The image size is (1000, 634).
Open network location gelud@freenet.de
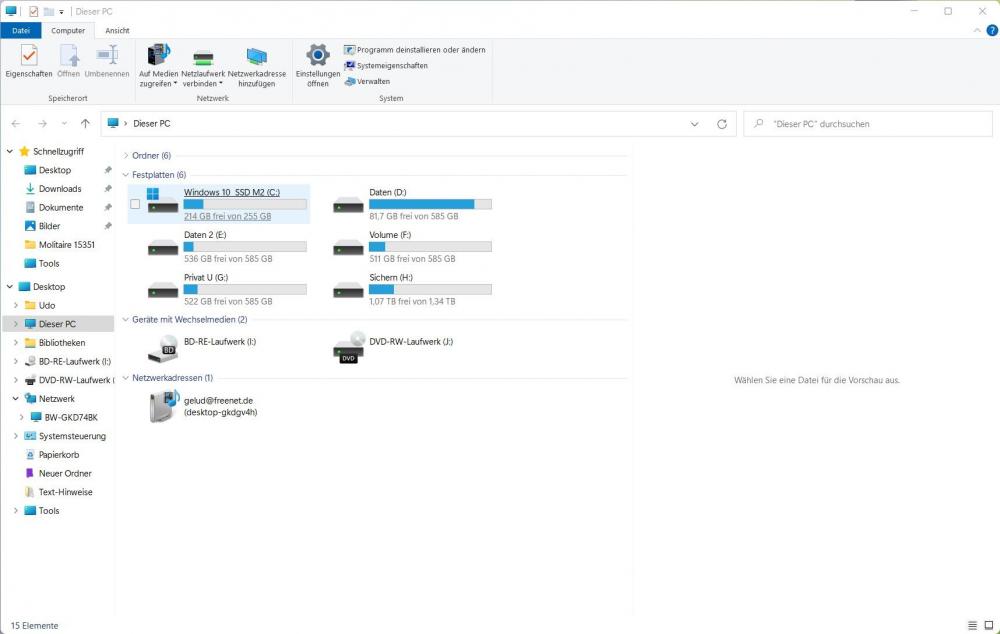tap(165, 406)
